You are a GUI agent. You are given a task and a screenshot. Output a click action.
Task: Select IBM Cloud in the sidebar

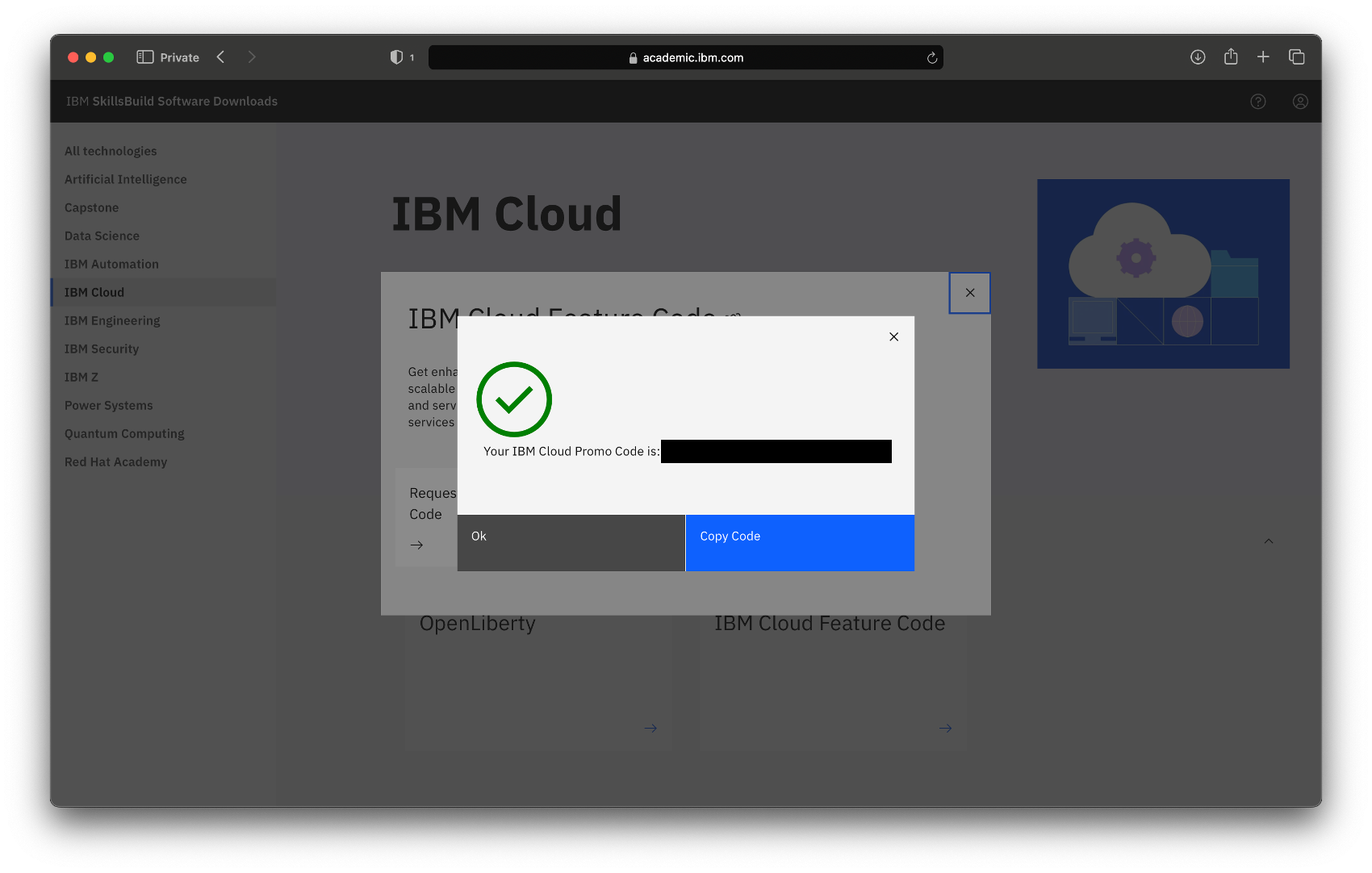click(163, 292)
